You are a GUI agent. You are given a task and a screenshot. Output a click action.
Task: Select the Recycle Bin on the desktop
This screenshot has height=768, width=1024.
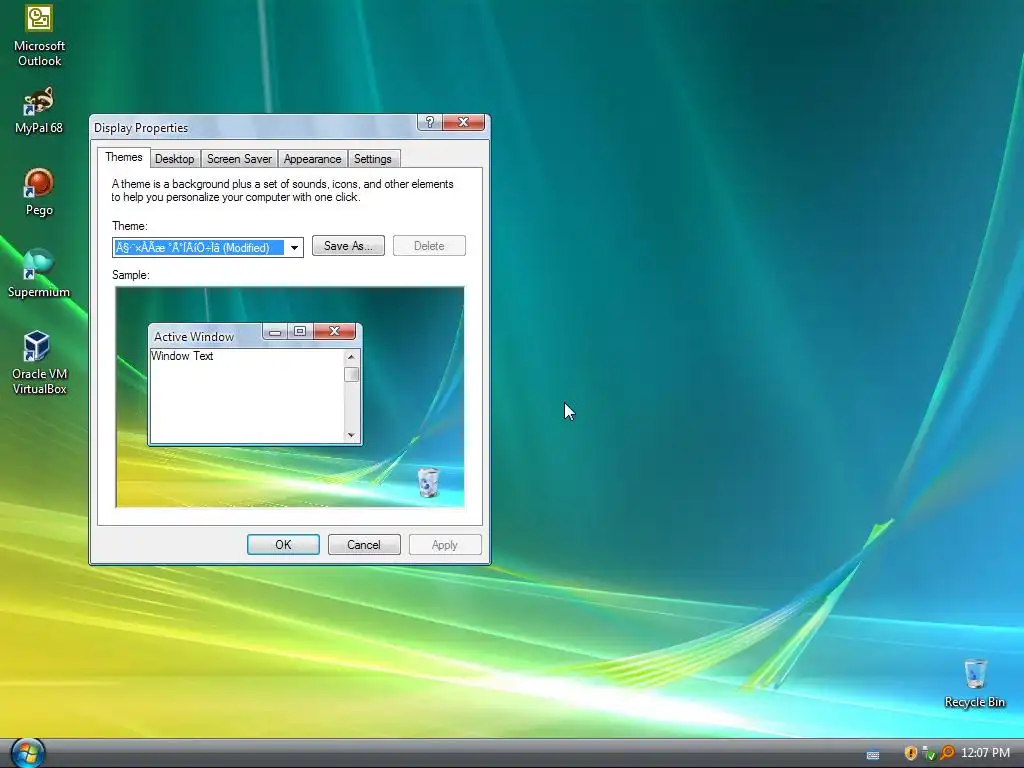click(x=974, y=683)
